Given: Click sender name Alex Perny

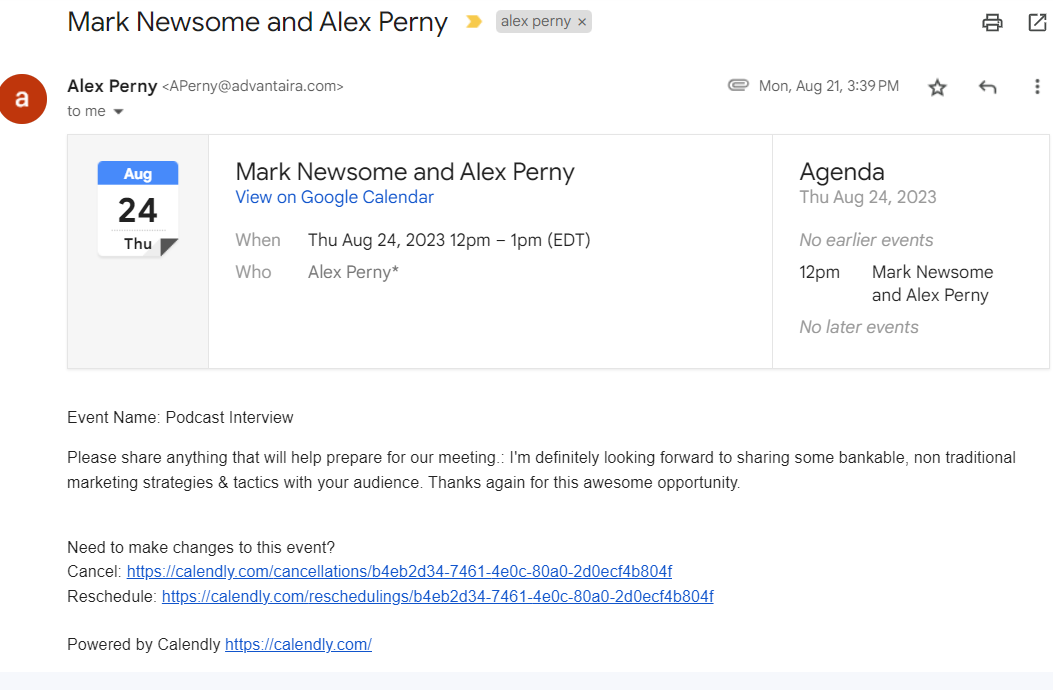Looking at the screenshot, I should pos(112,86).
